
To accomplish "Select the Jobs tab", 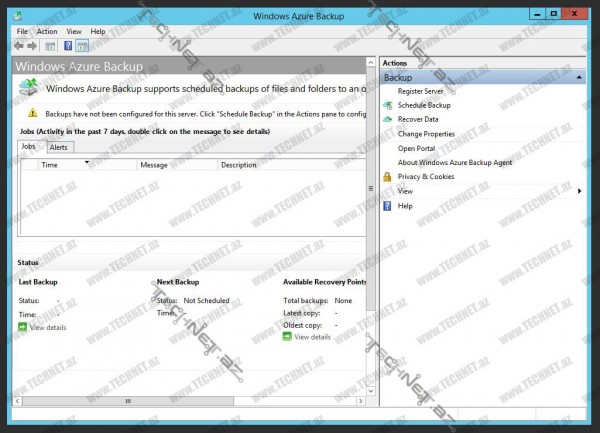I will [31, 147].
